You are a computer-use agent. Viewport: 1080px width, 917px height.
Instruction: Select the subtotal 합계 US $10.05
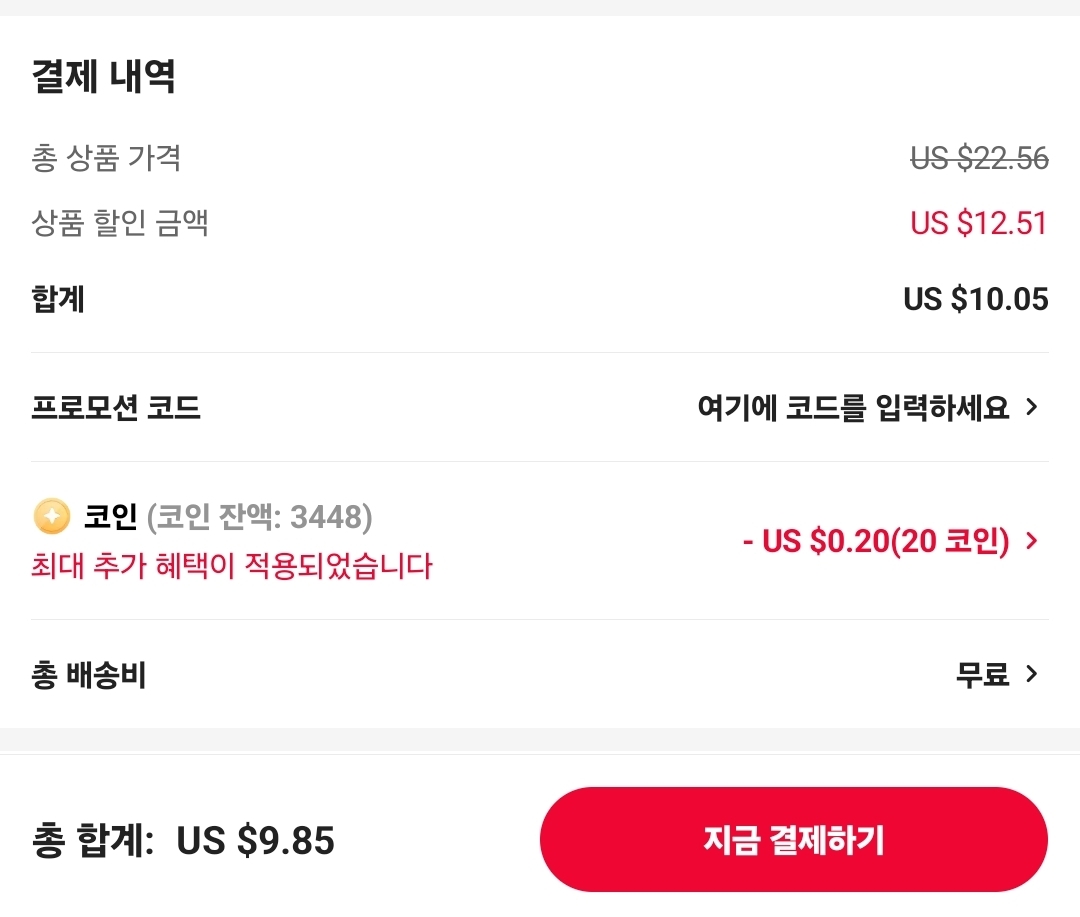pyautogui.click(x=973, y=298)
